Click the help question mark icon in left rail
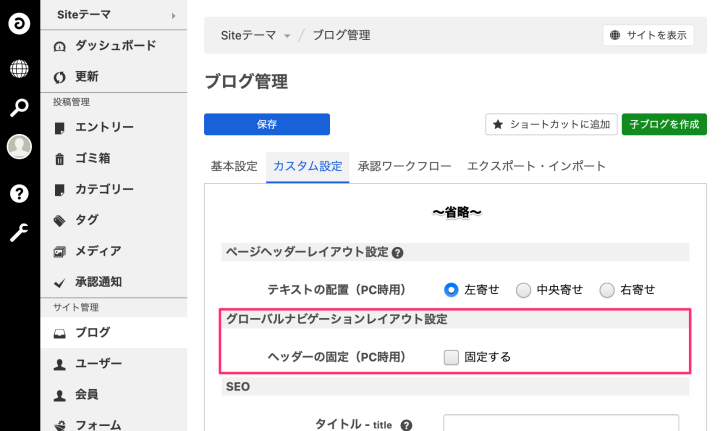The image size is (723, 431). [19, 193]
